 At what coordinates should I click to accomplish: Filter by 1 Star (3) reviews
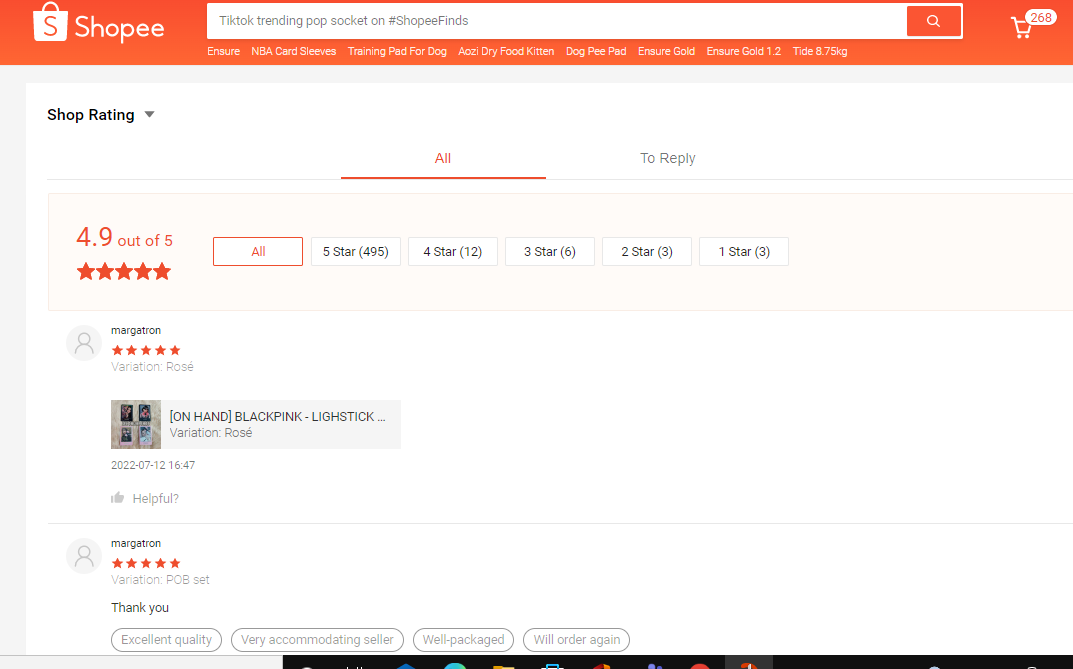click(744, 252)
